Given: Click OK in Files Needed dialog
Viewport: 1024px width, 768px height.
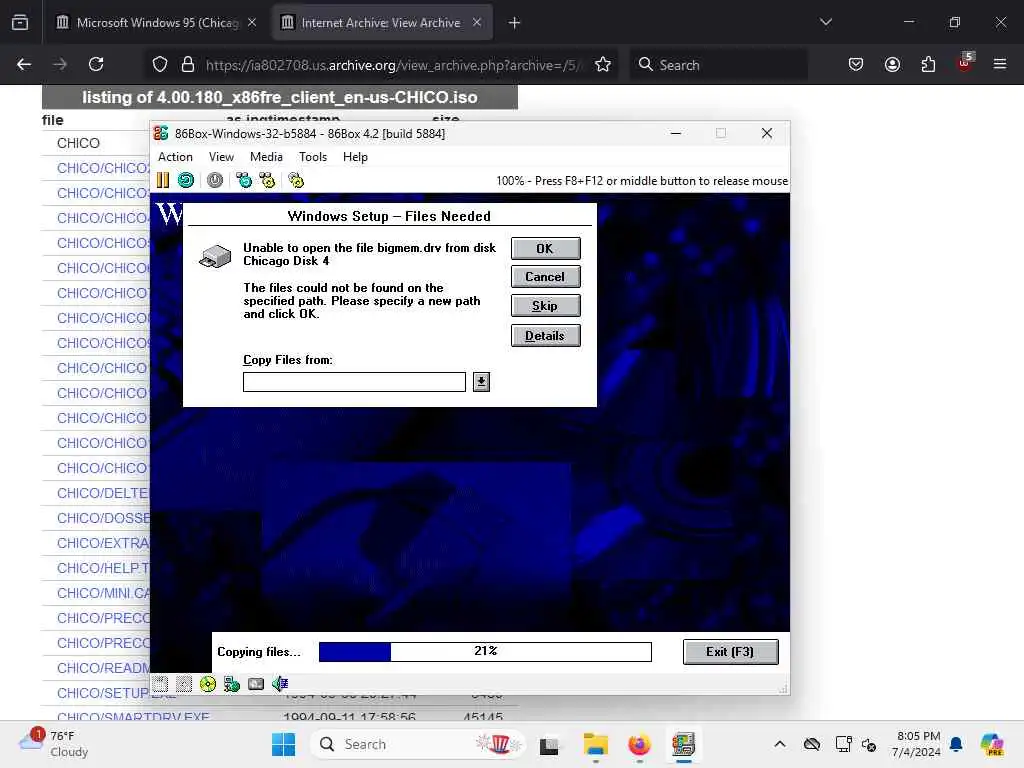Looking at the screenshot, I should pyautogui.click(x=545, y=248).
